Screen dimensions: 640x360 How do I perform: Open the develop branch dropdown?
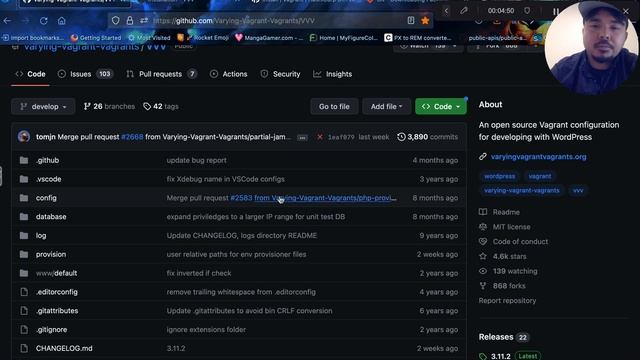[x=43, y=107]
